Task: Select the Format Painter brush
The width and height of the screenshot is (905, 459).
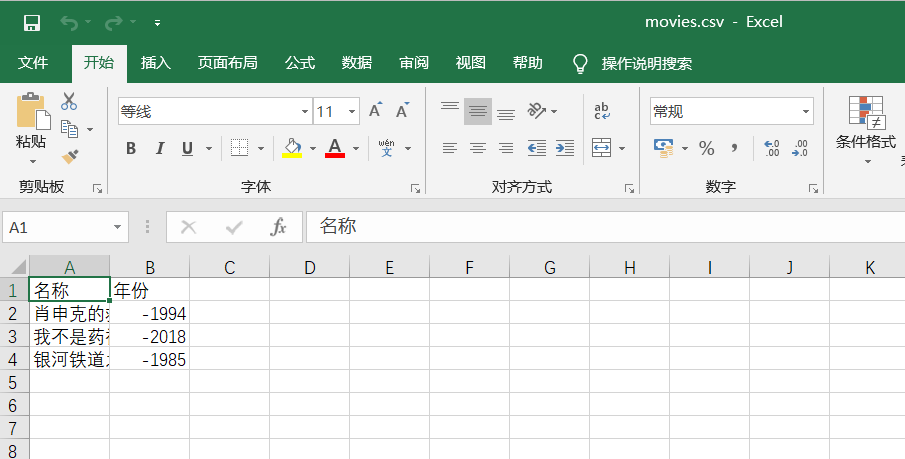Action: [x=69, y=156]
